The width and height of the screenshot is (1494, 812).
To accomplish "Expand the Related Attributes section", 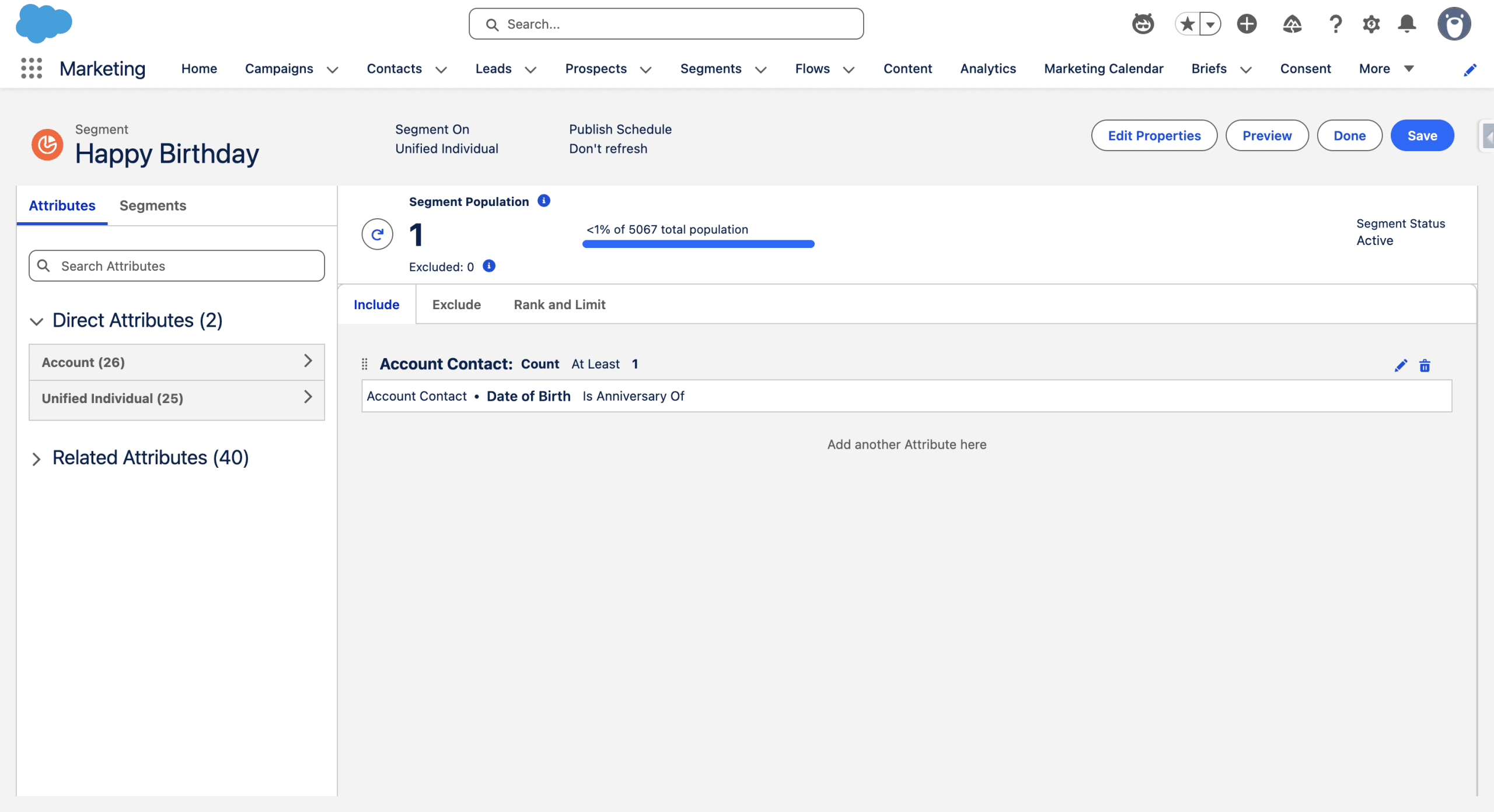I will [x=37, y=459].
